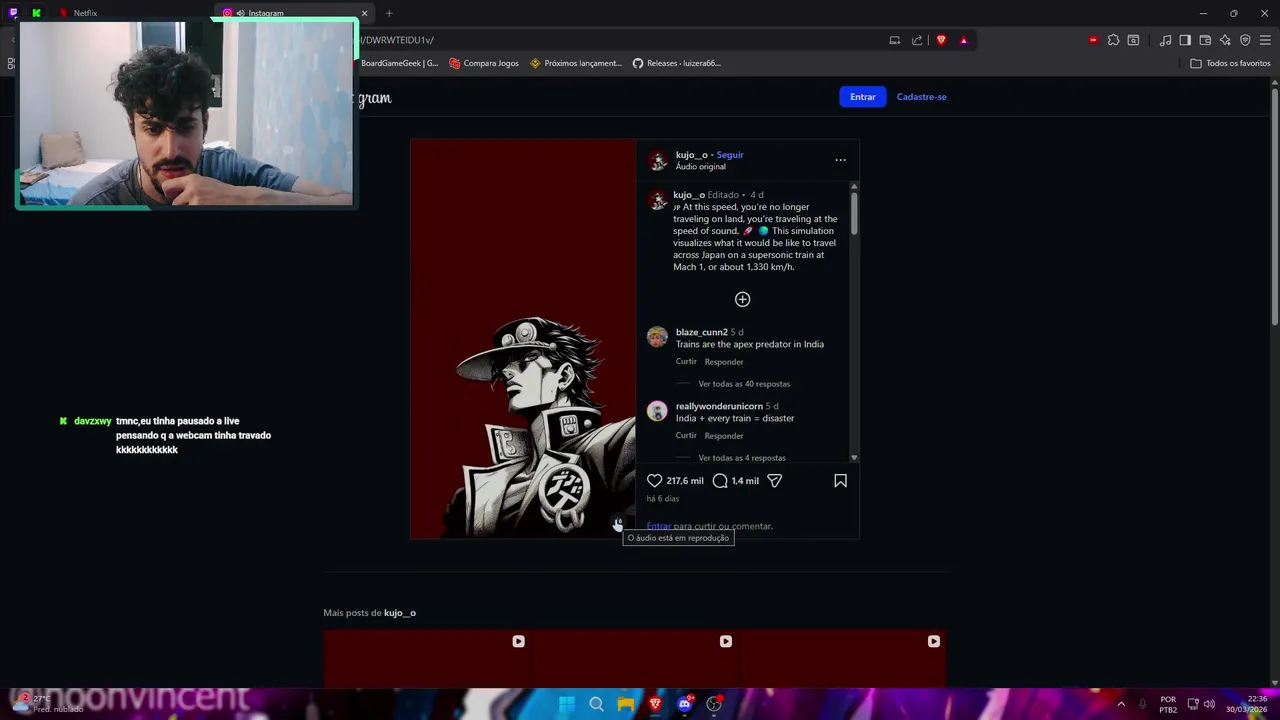Share this page via address bar icon
This screenshot has width=1280, height=720.
point(917,40)
